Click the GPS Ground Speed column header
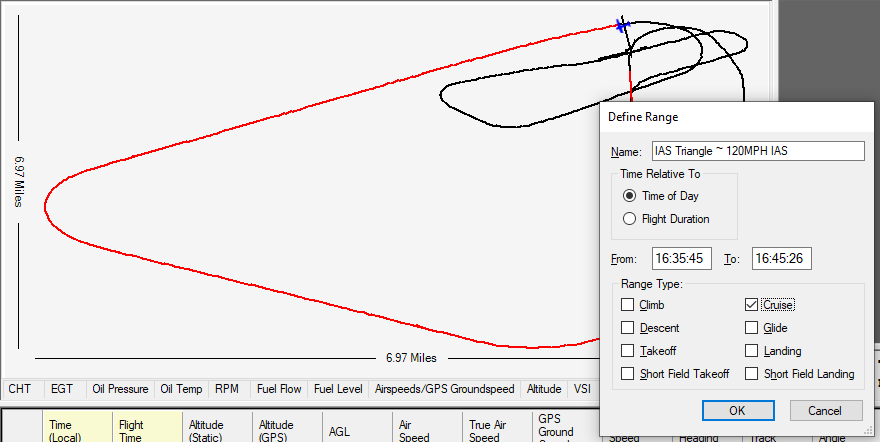The height and width of the screenshot is (442, 880). [566, 427]
